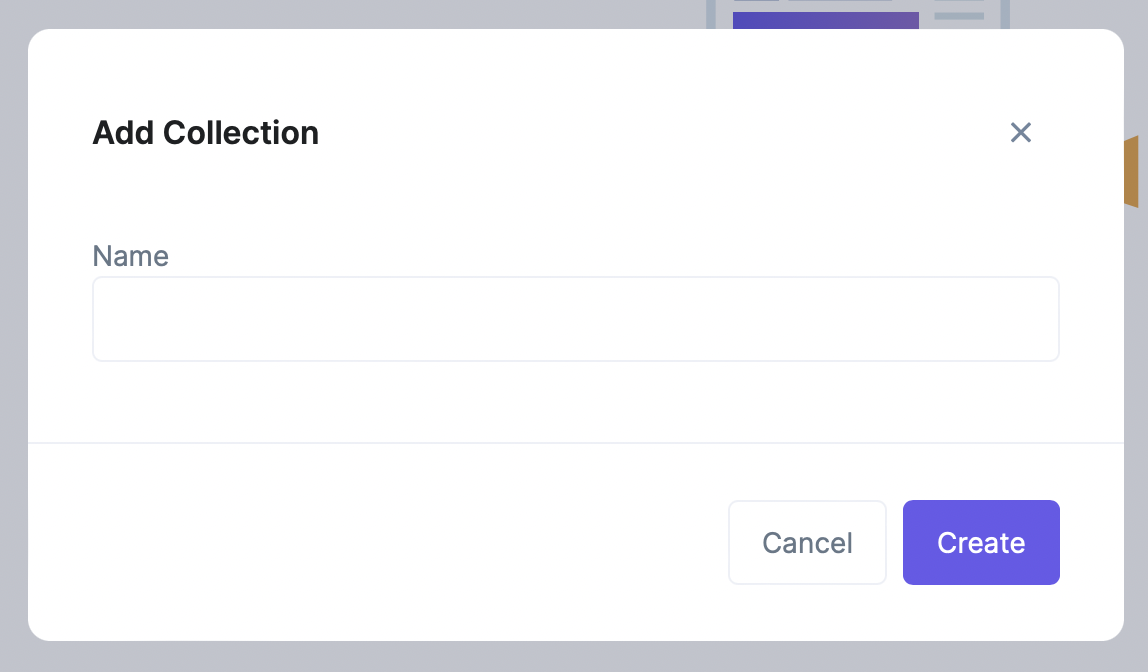Confirm collection creation with the purple button
This screenshot has height=672, width=1148.
(x=981, y=542)
